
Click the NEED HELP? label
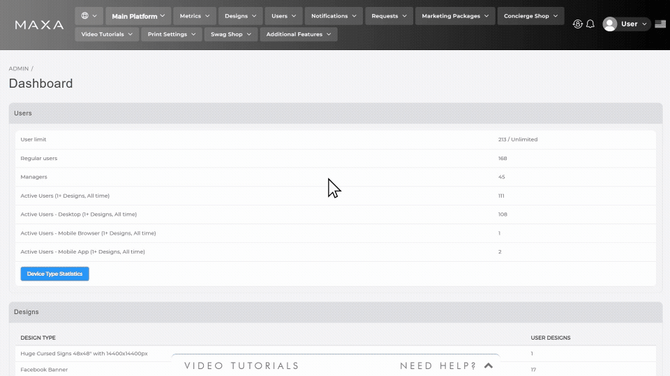[438, 366]
